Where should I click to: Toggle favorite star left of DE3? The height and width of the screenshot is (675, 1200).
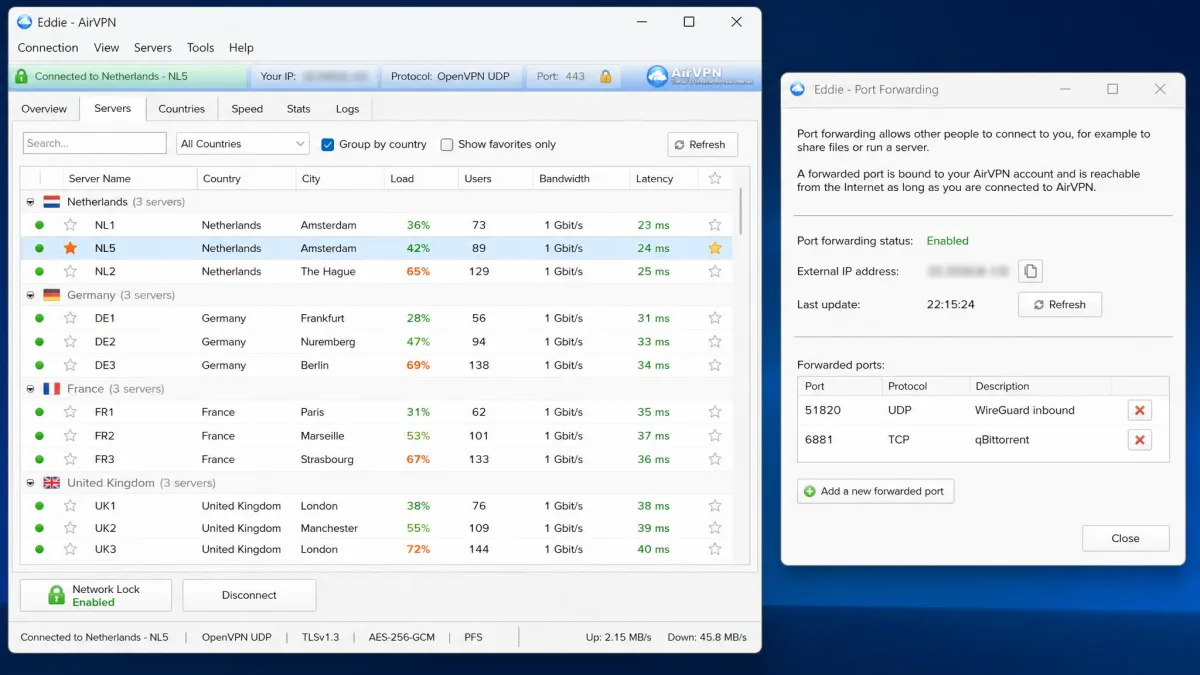pos(70,365)
